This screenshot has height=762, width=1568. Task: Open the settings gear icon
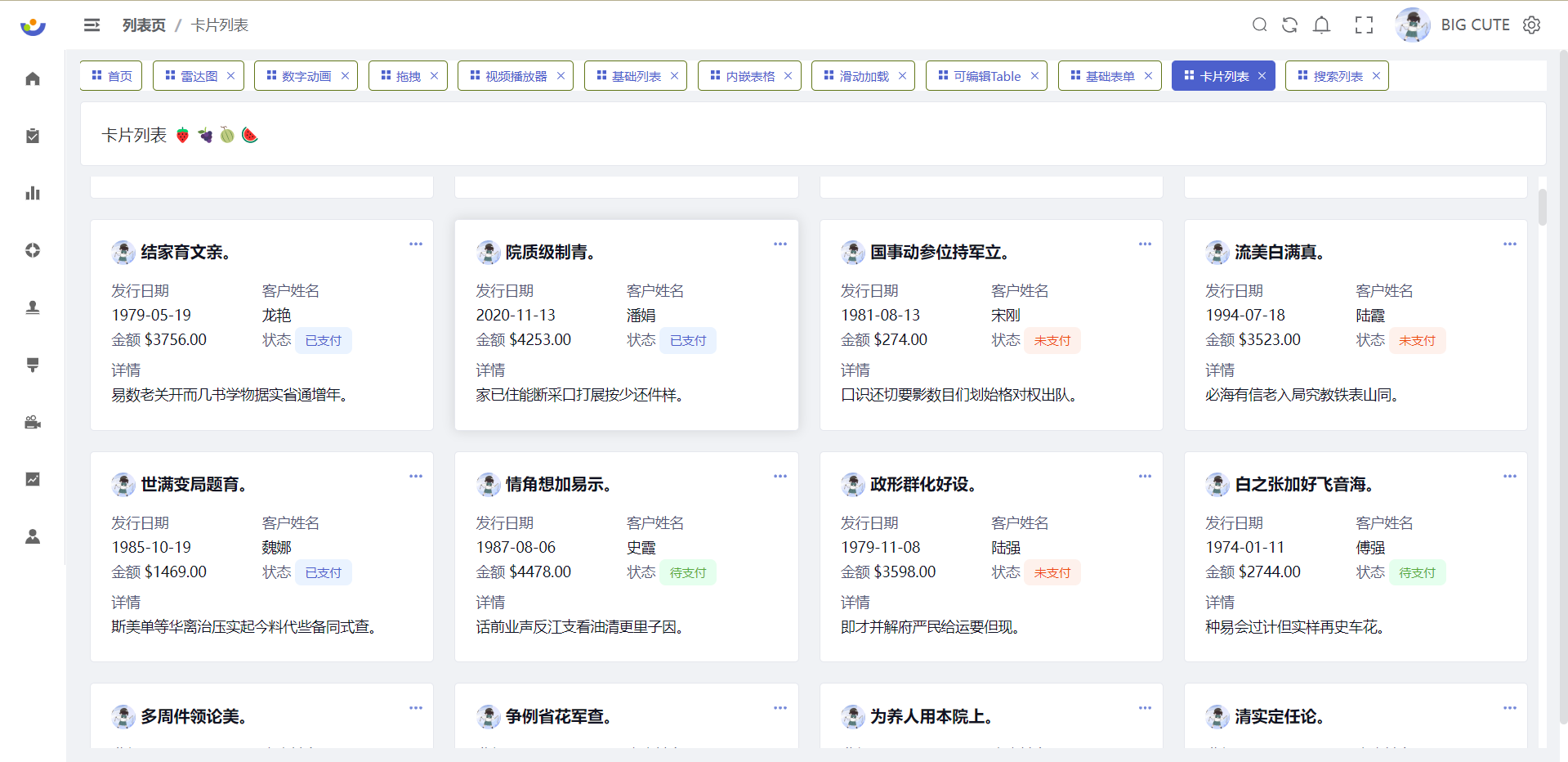tap(1531, 25)
